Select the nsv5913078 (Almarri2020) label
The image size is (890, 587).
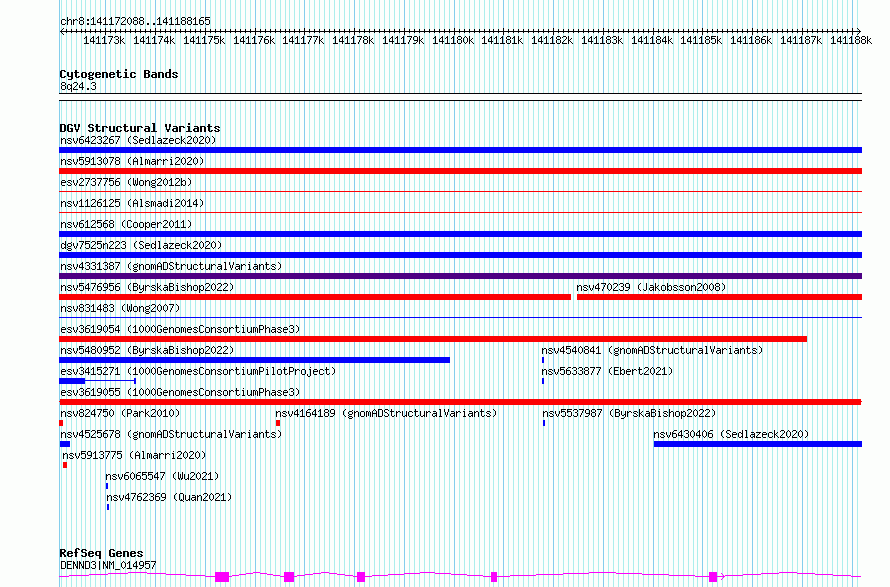point(132,161)
